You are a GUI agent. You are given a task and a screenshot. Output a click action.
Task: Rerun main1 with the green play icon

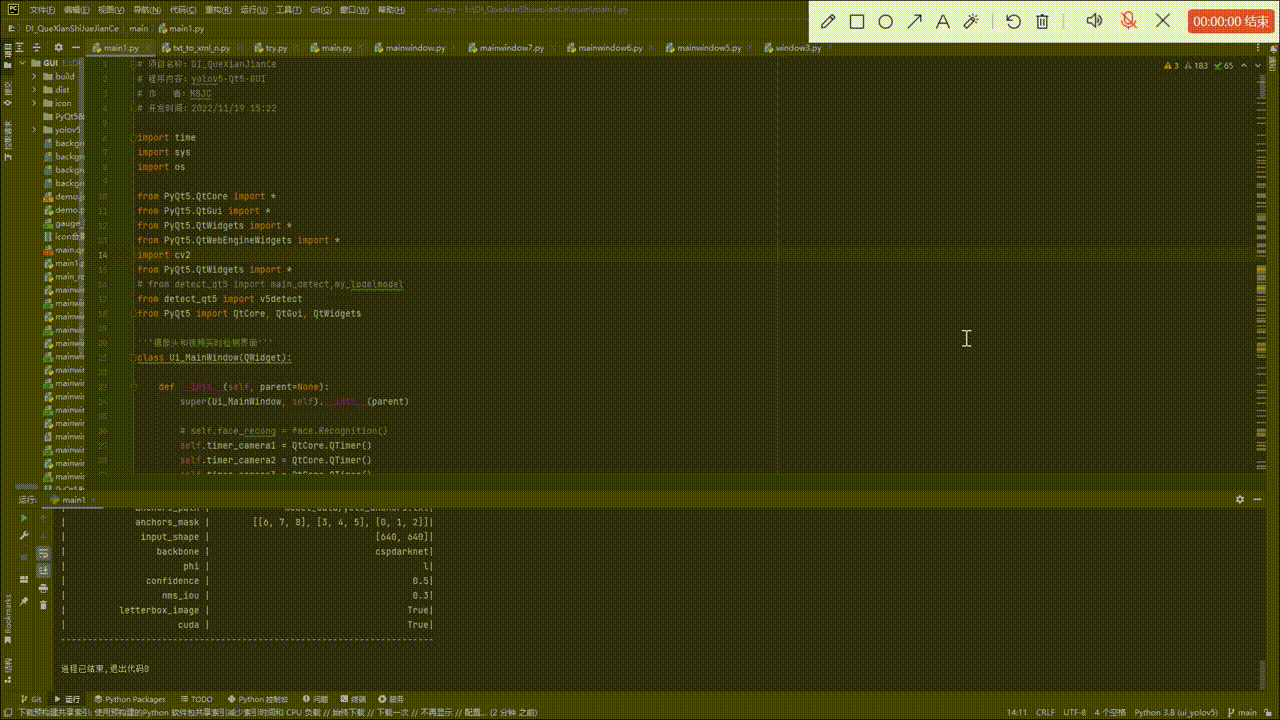[24, 518]
